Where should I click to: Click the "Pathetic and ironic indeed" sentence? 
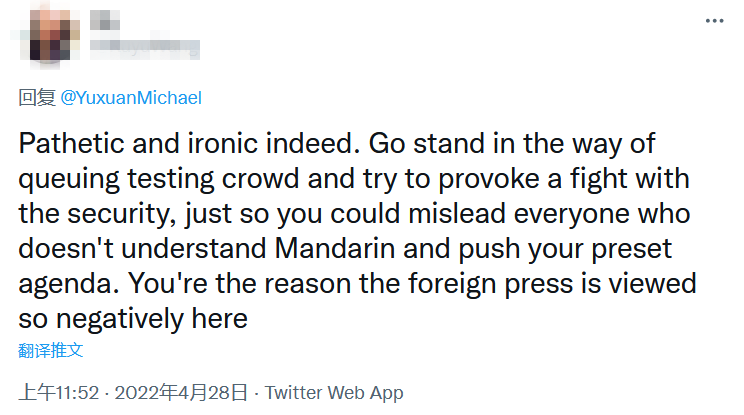coord(190,142)
